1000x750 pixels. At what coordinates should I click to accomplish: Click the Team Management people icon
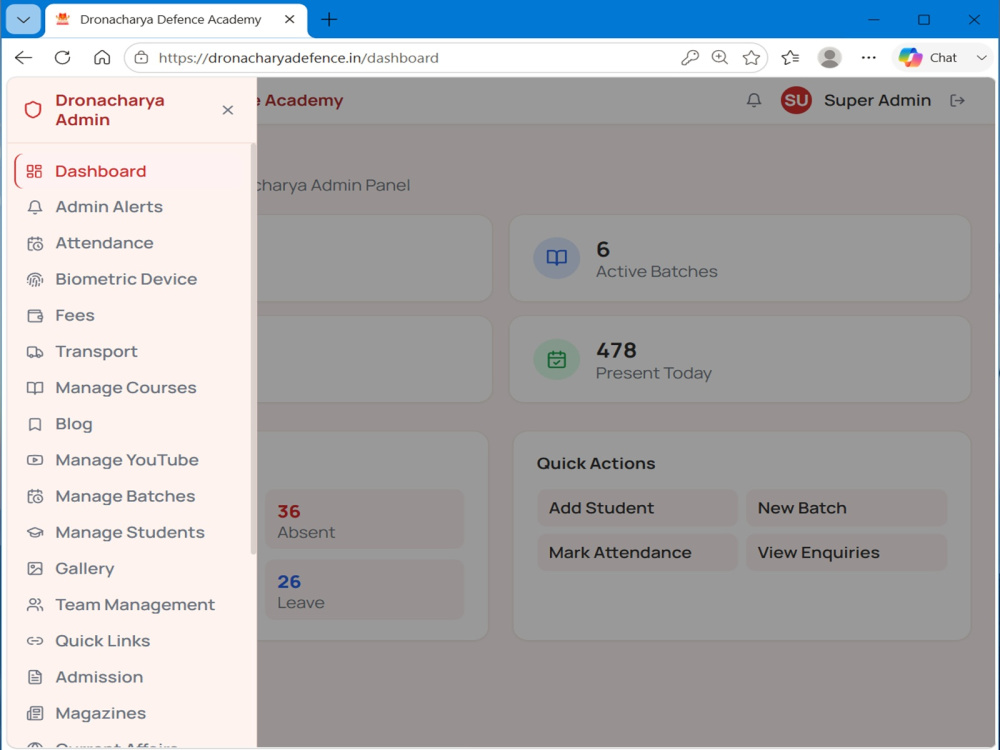click(34, 605)
